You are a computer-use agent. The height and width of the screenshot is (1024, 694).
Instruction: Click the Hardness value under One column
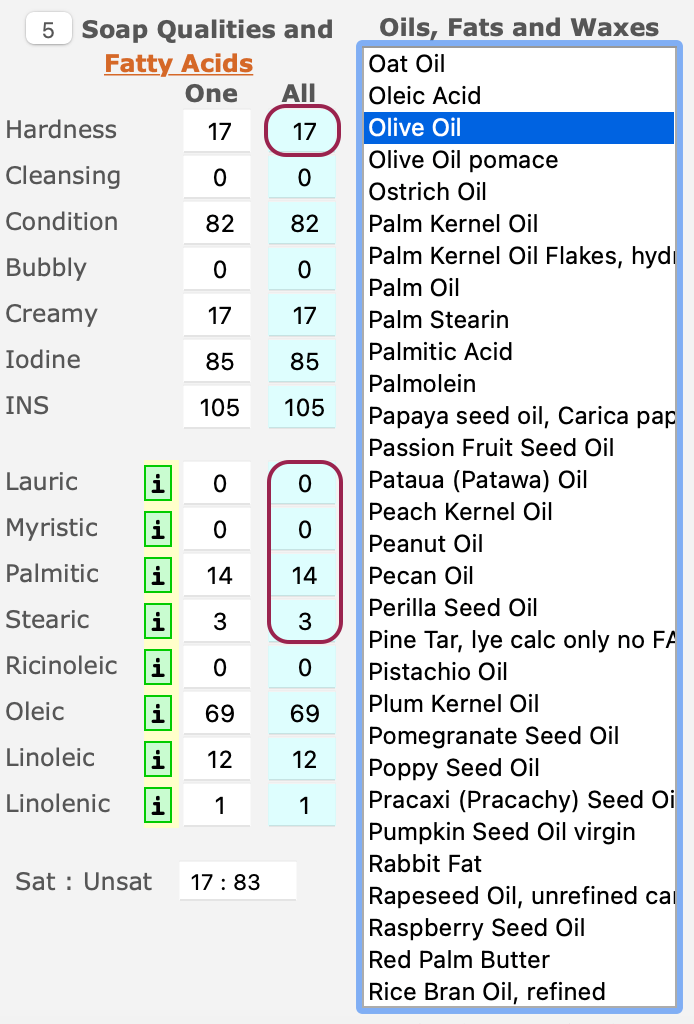coord(219,131)
